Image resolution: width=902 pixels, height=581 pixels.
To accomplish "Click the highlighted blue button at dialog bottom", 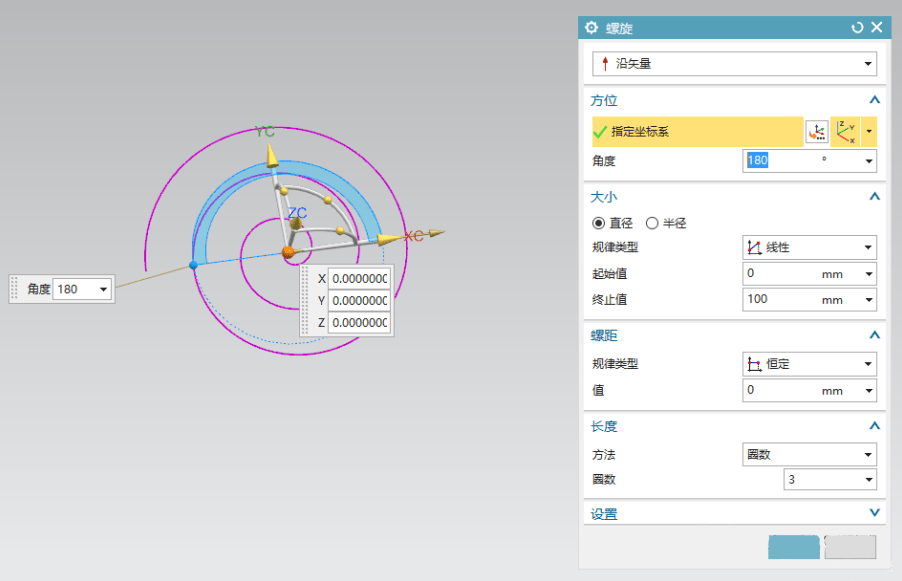I will point(794,547).
